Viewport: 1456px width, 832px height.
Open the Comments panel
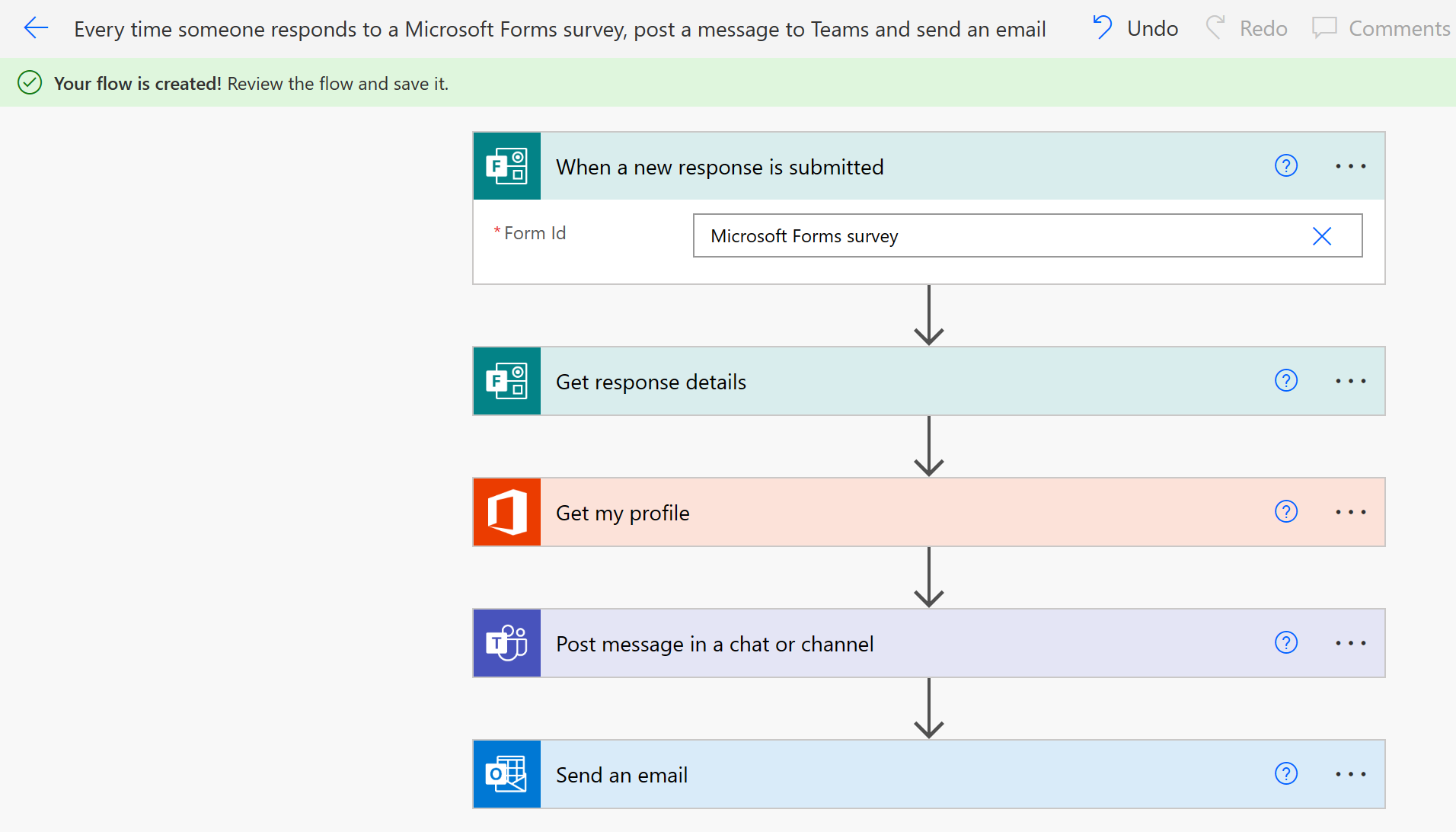(x=1380, y=27)
